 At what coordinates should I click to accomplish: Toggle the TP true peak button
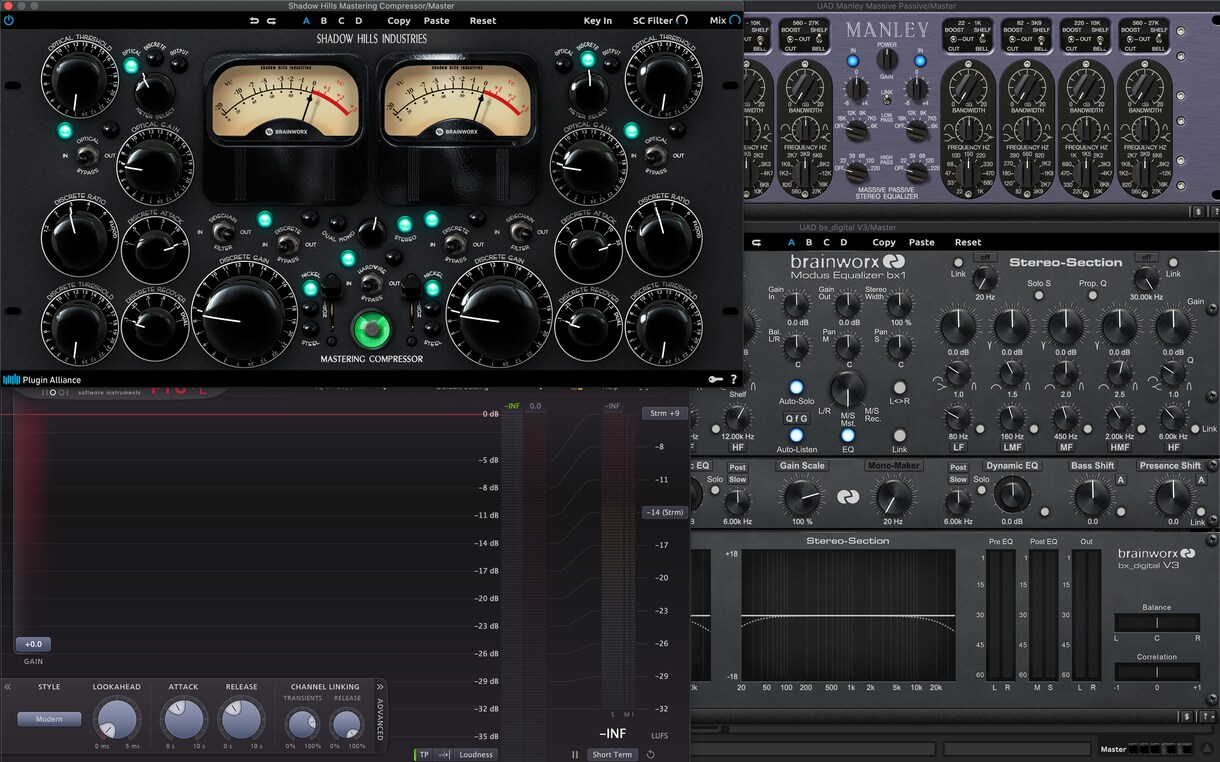[x=425, y=755]
